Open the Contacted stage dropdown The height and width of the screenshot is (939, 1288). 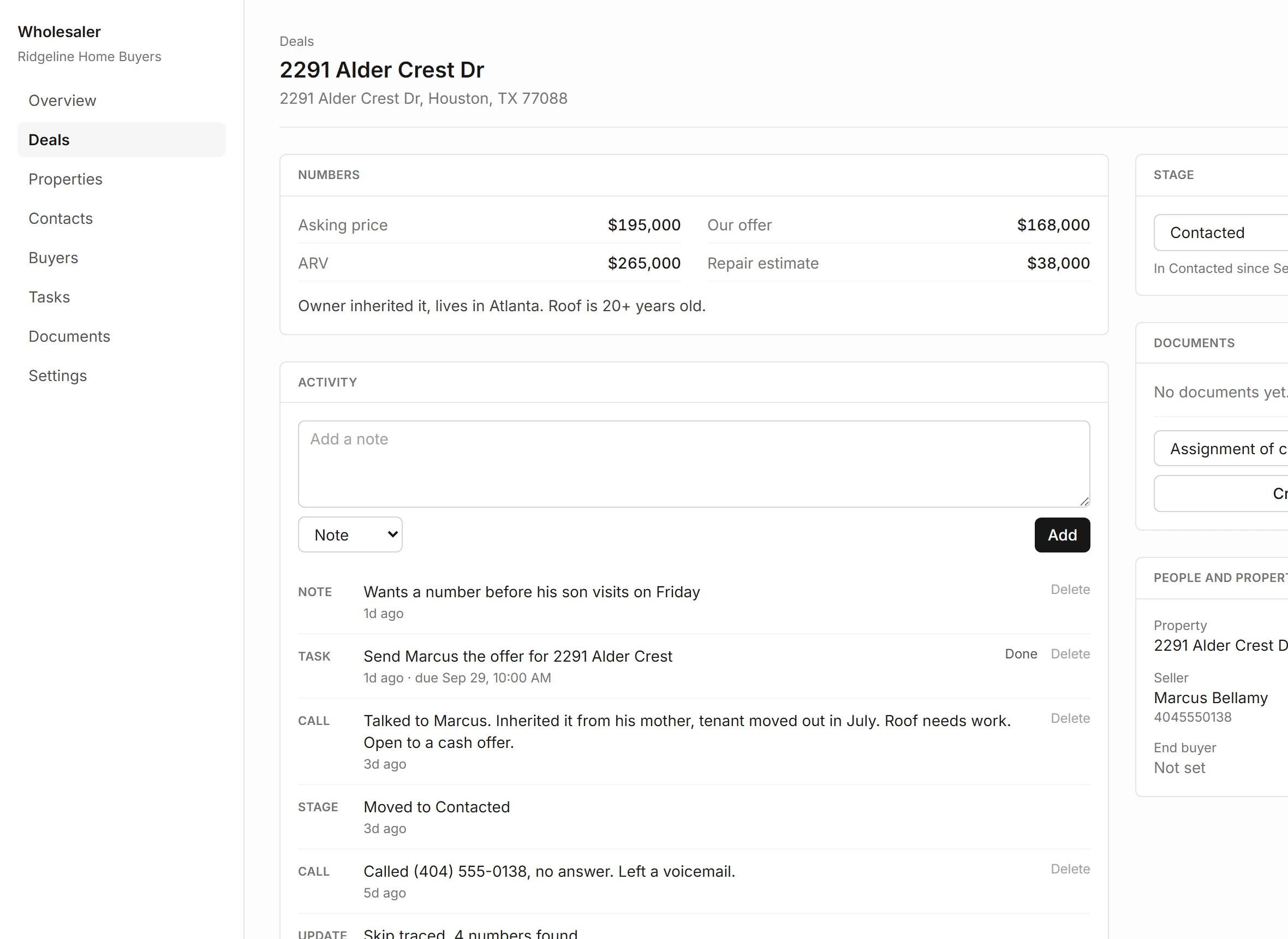pos(1220,233)
